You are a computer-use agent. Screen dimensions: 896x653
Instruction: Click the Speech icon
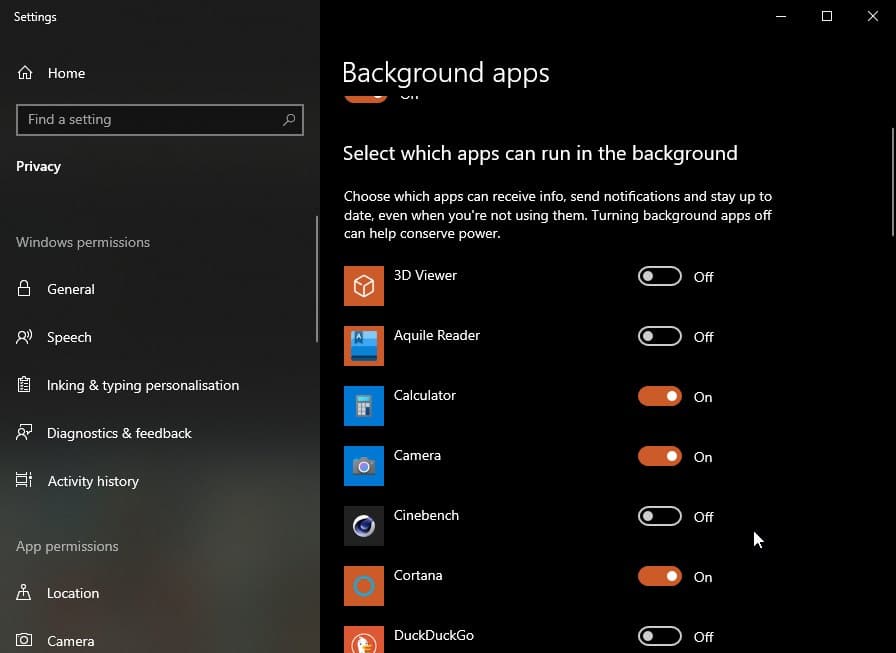tap(24, 336)
